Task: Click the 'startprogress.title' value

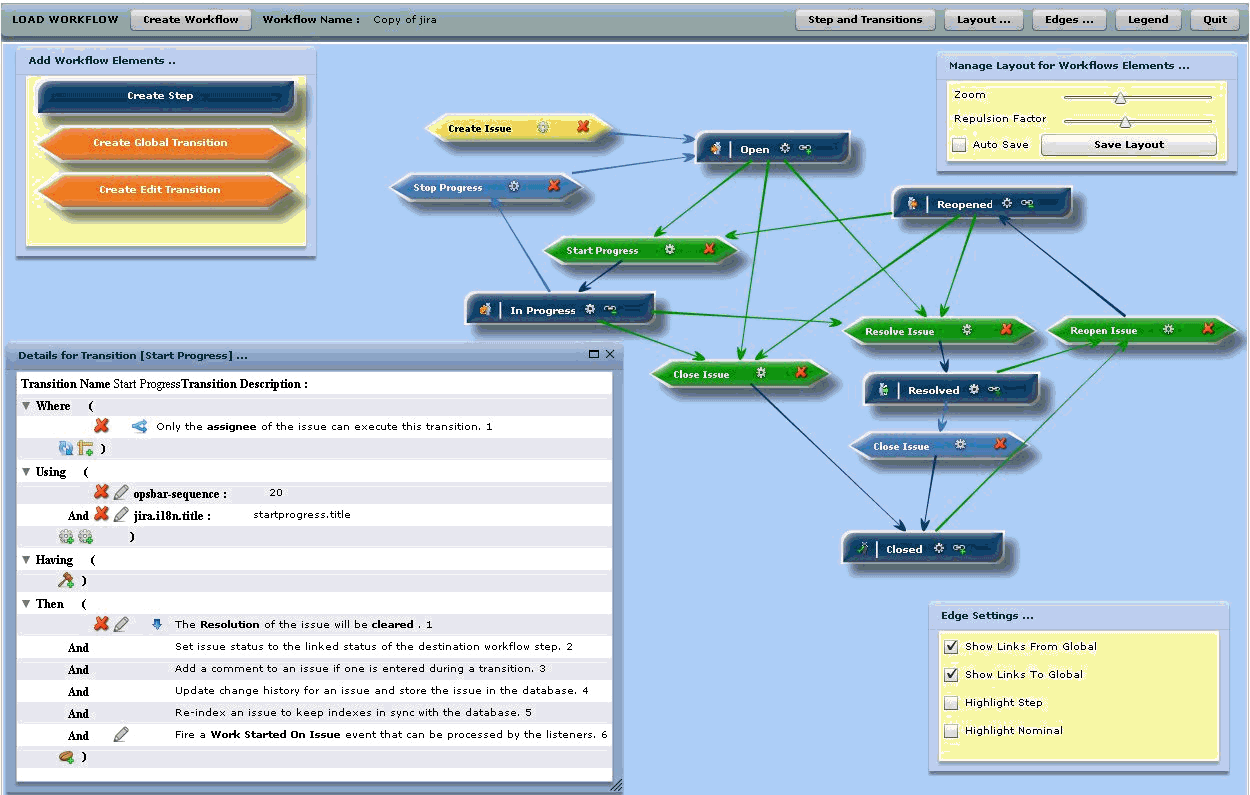Action: pos(302,514)
